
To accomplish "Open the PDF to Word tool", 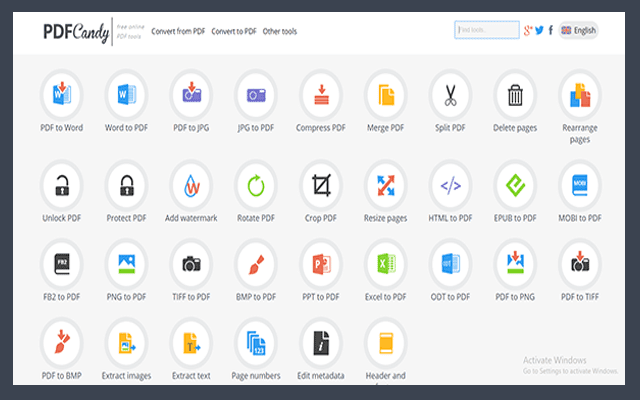I will tap(61, 96).
